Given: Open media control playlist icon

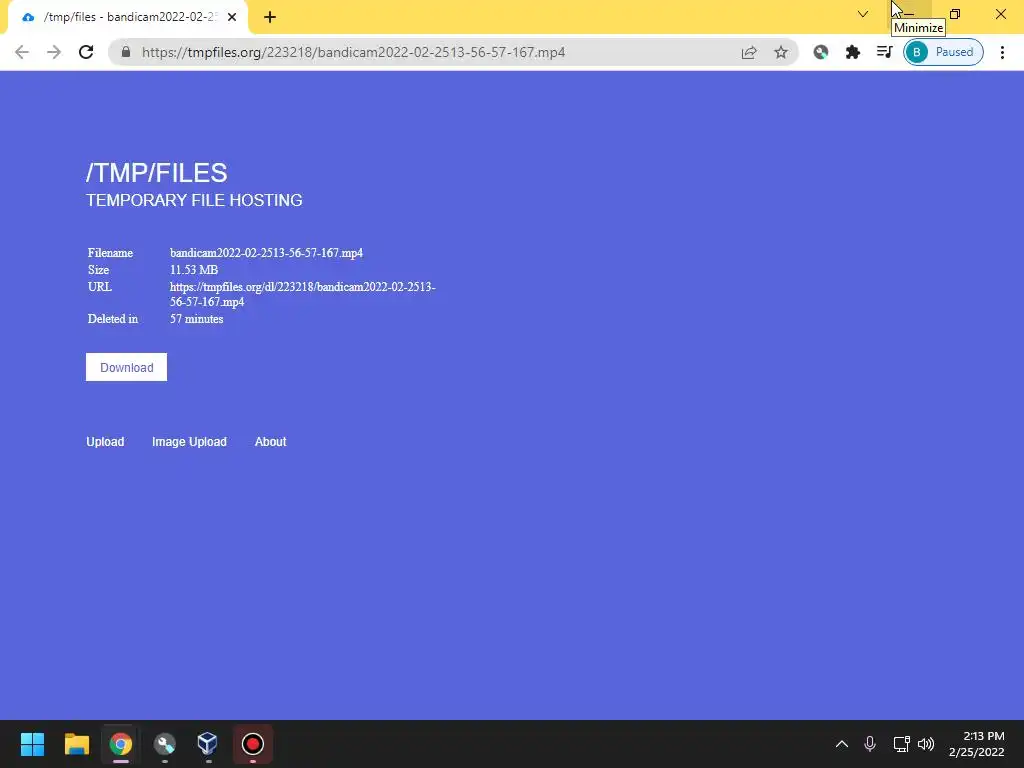Looking at the screenshot, I should tap(884, 52).
